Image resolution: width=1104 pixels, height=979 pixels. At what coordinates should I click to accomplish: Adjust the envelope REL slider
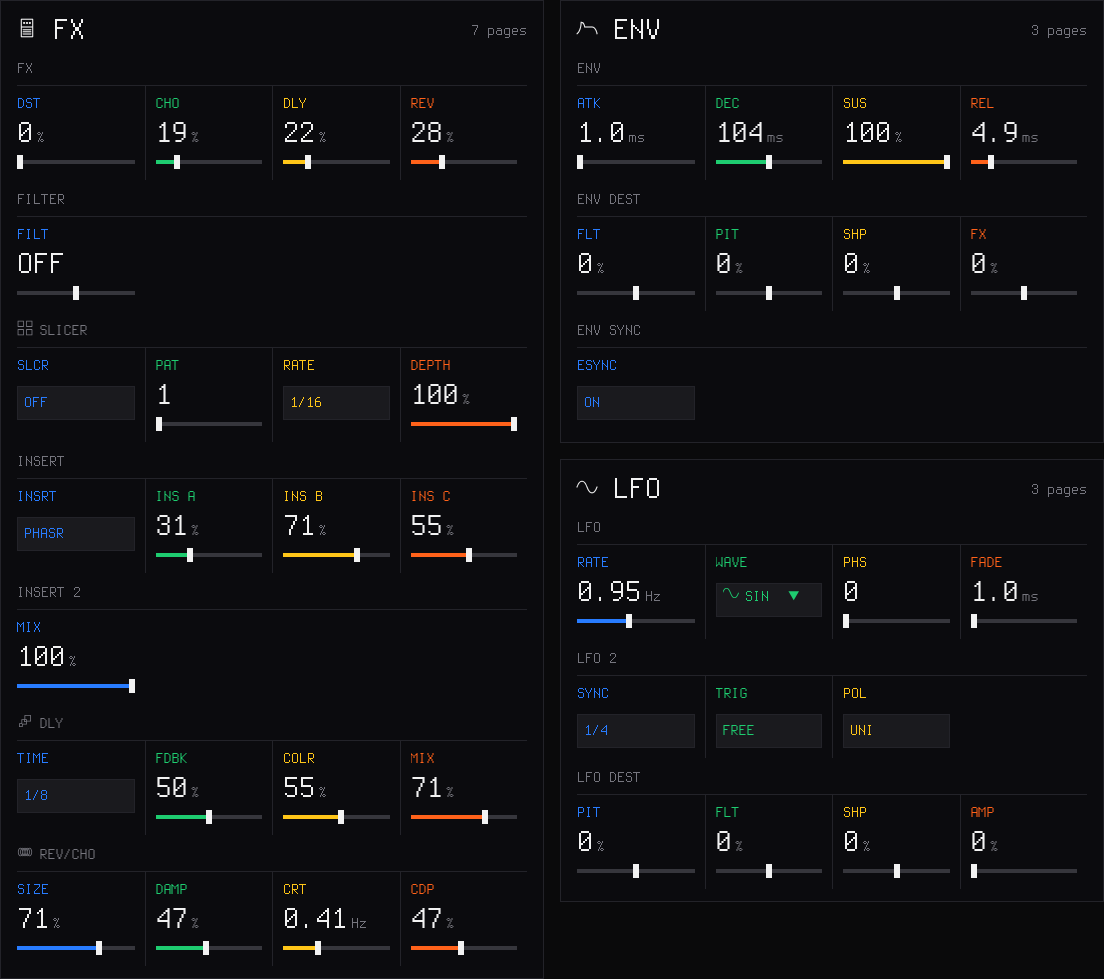point(1023,162)
